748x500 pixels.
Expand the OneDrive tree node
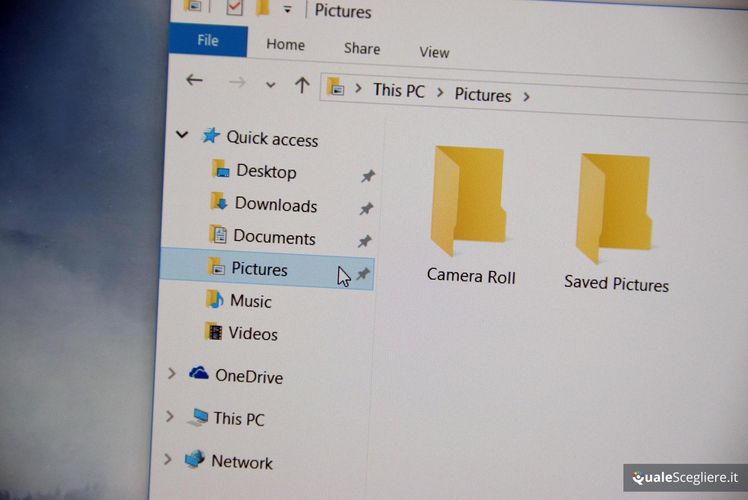[x=171, y=373]
